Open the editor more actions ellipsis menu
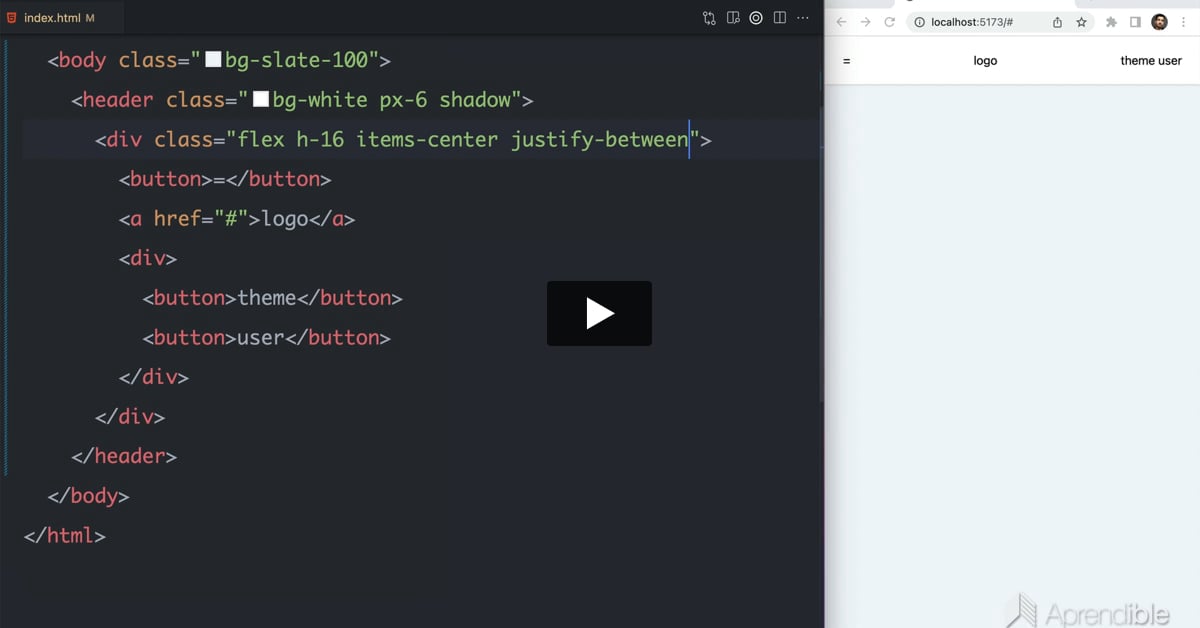1200x628 pixels. pyautogui.click(x=803, y=18)
